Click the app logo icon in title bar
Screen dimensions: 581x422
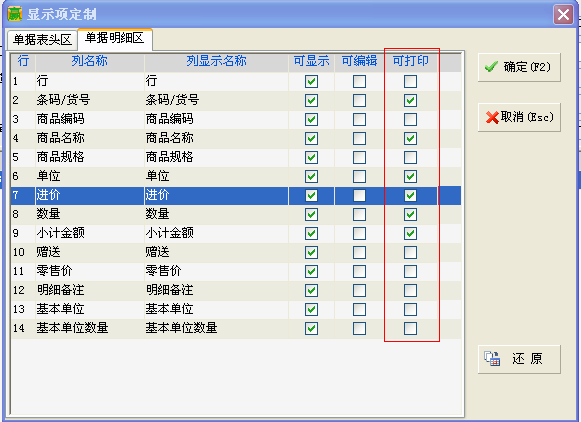click(x=15, y=14)
